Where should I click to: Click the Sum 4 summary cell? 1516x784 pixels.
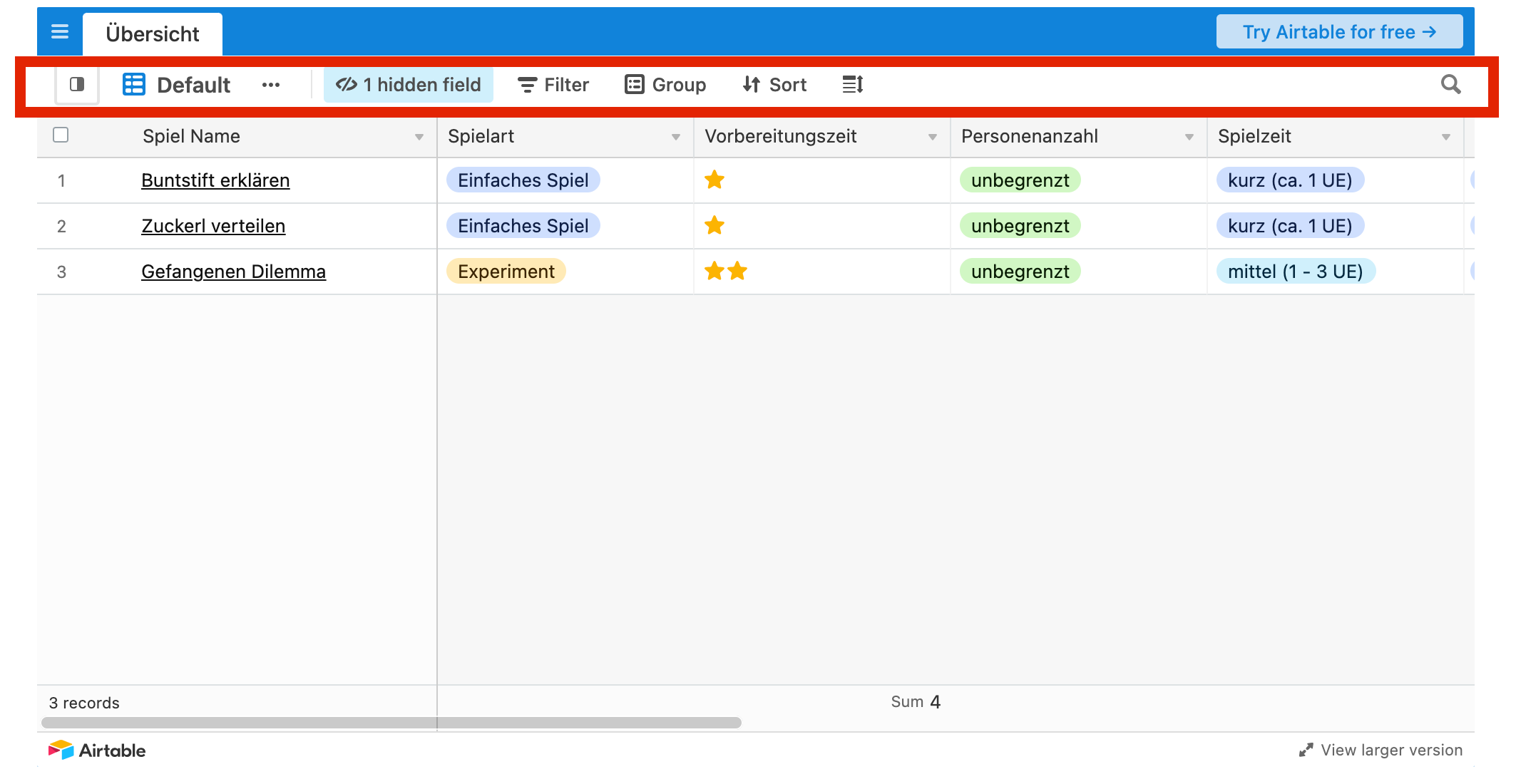[x=916, y=702]
